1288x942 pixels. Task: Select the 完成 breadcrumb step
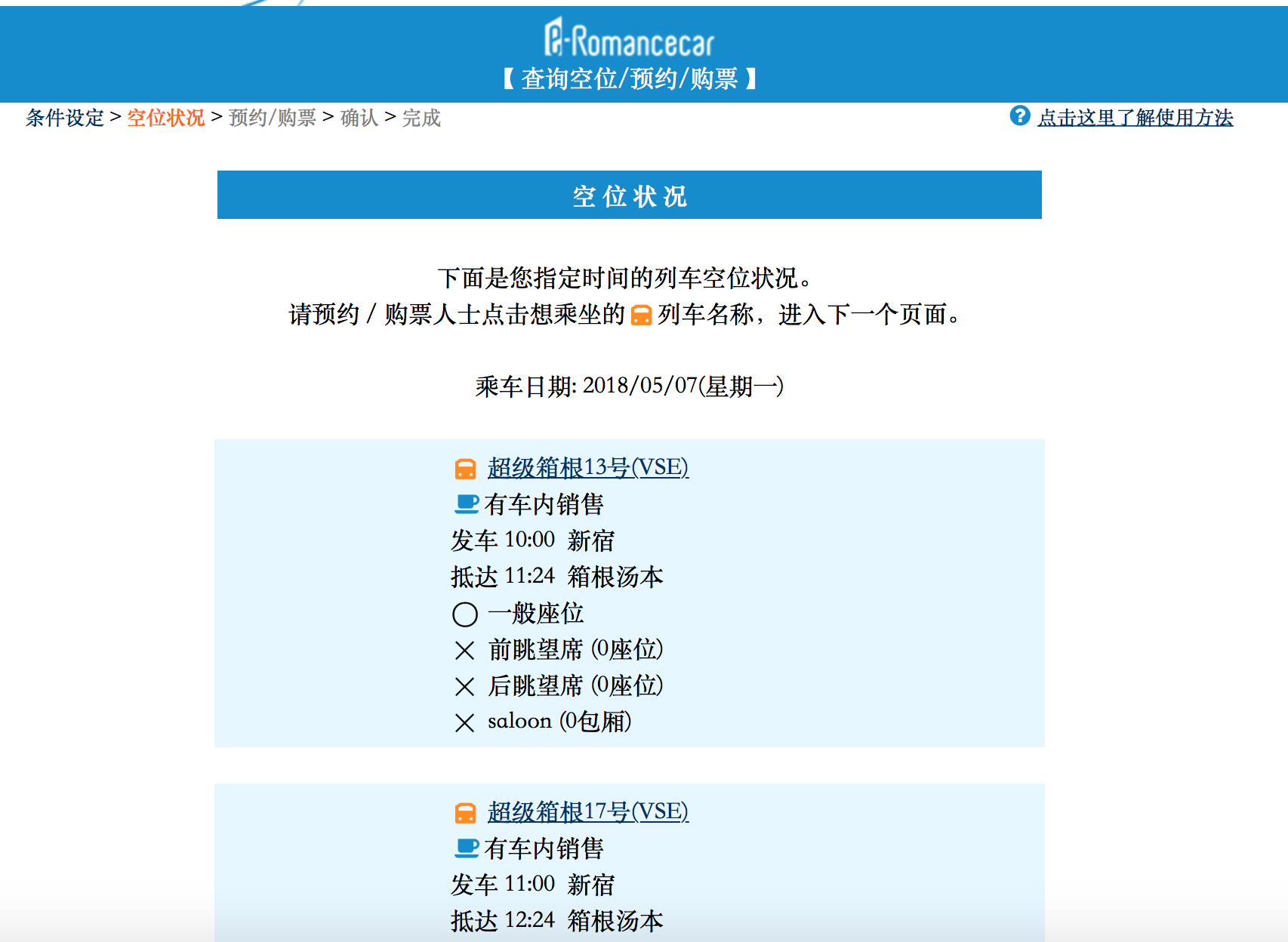click(421, 118)
